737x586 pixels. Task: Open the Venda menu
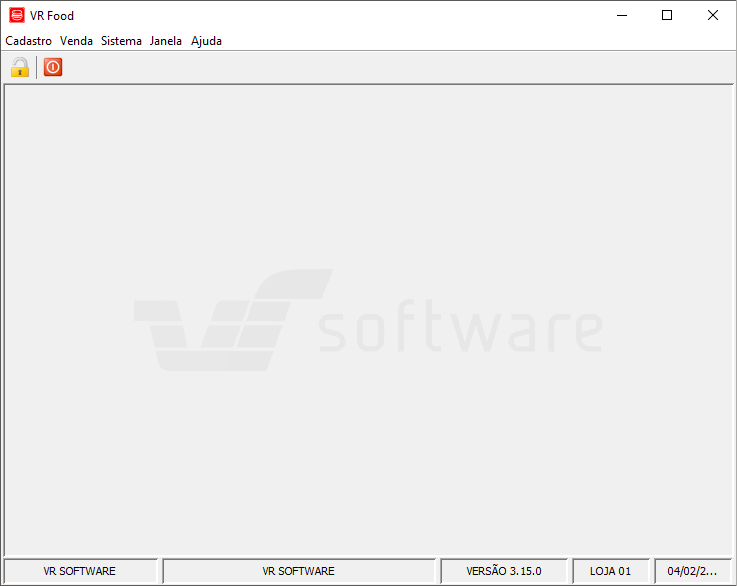pyautogui.click(x=76, y=41)
